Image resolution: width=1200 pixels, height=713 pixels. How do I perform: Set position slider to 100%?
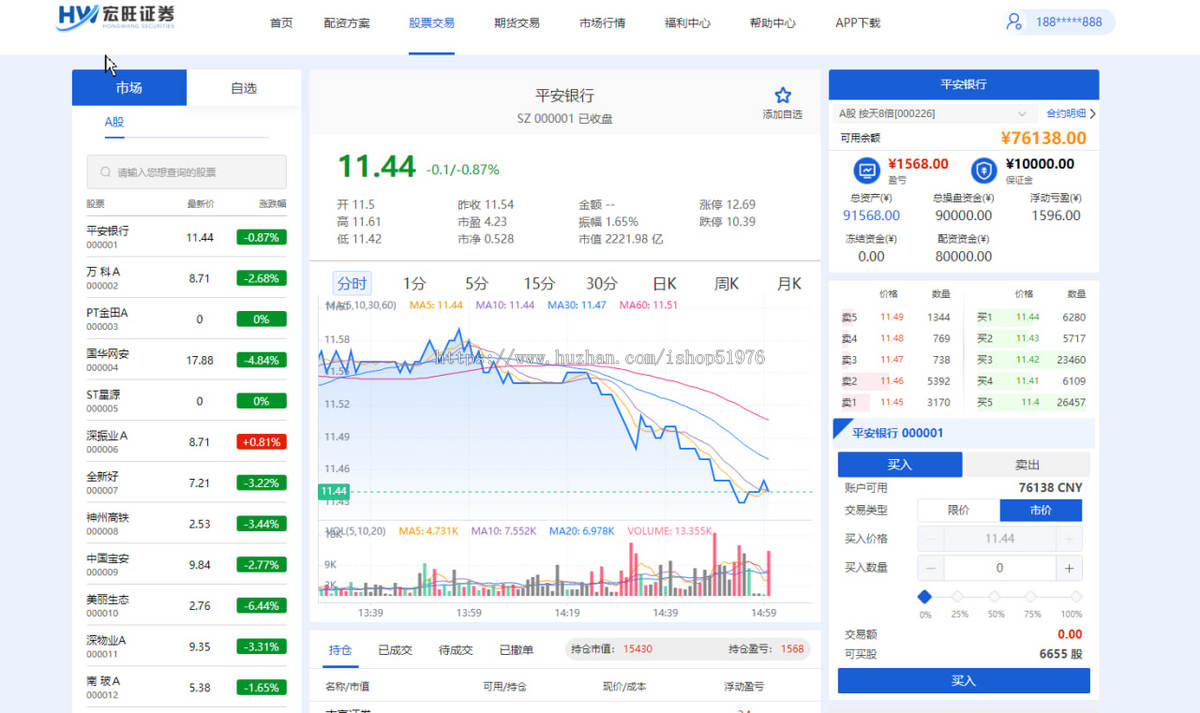pos(1074,597)
